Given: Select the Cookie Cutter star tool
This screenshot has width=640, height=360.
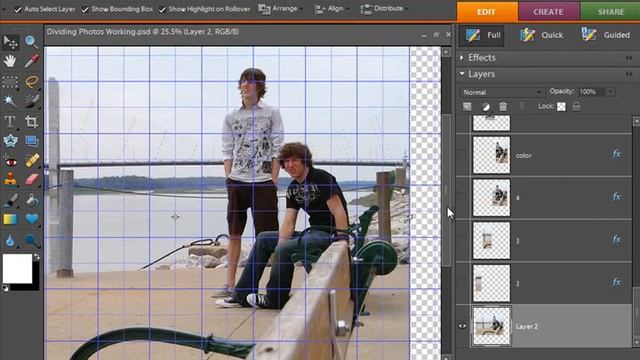Looking at the screenshot, I should (x=10, y=141).
